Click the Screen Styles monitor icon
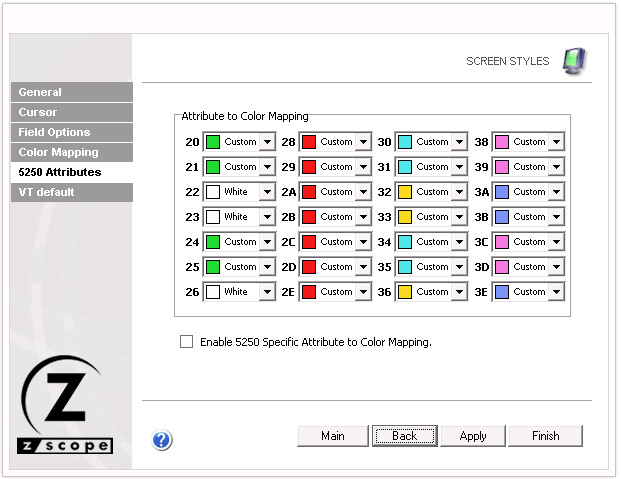 tap(574, 61)
